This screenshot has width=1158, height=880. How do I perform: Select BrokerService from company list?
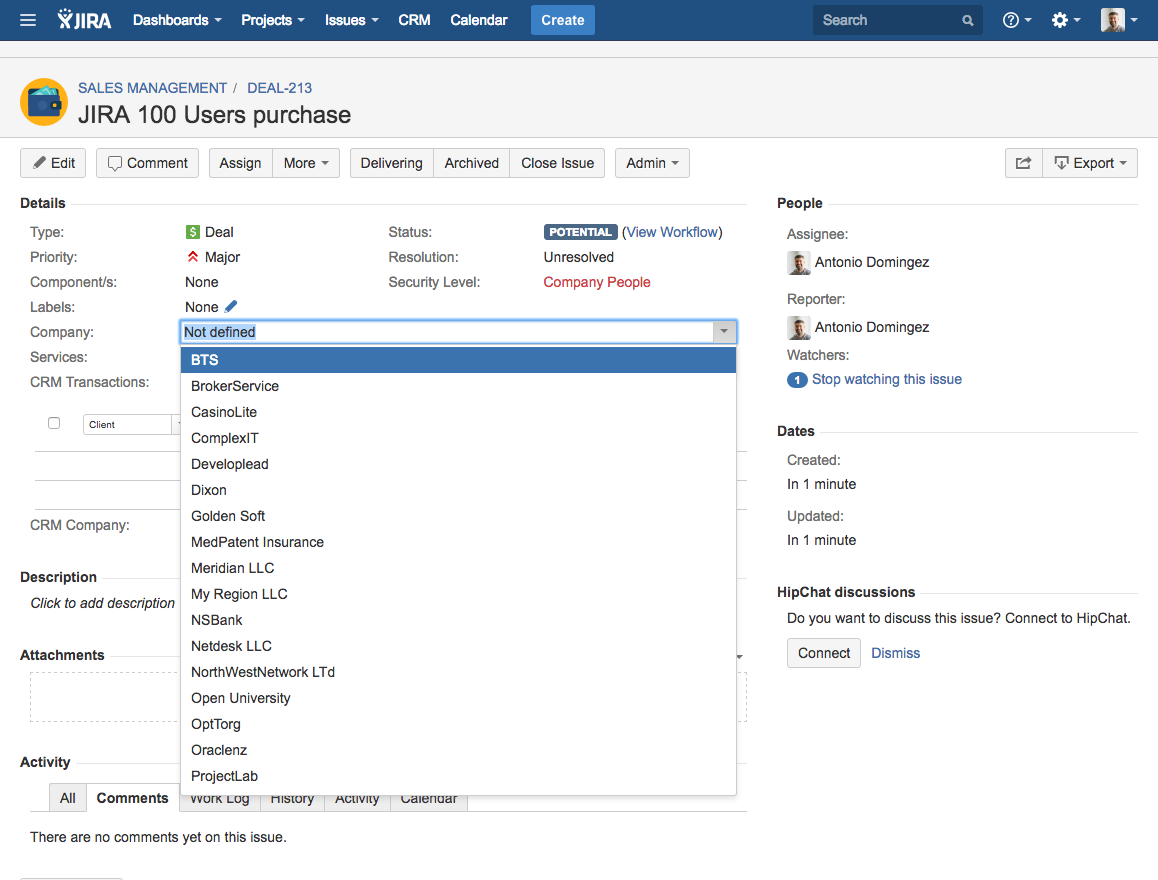coord(235,386)
